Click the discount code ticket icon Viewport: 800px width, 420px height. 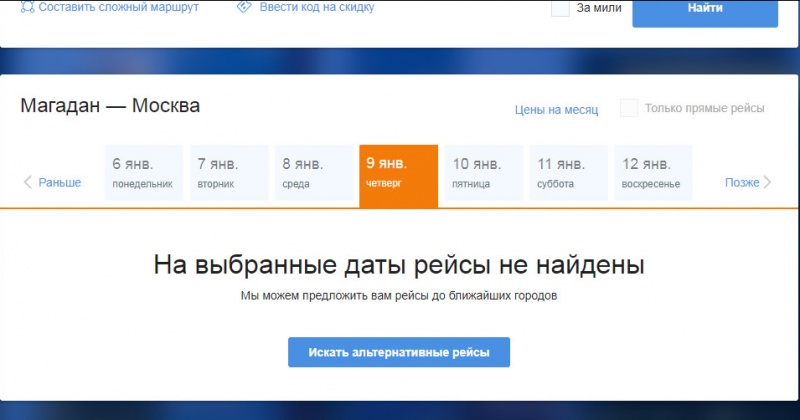pos(244,7)
